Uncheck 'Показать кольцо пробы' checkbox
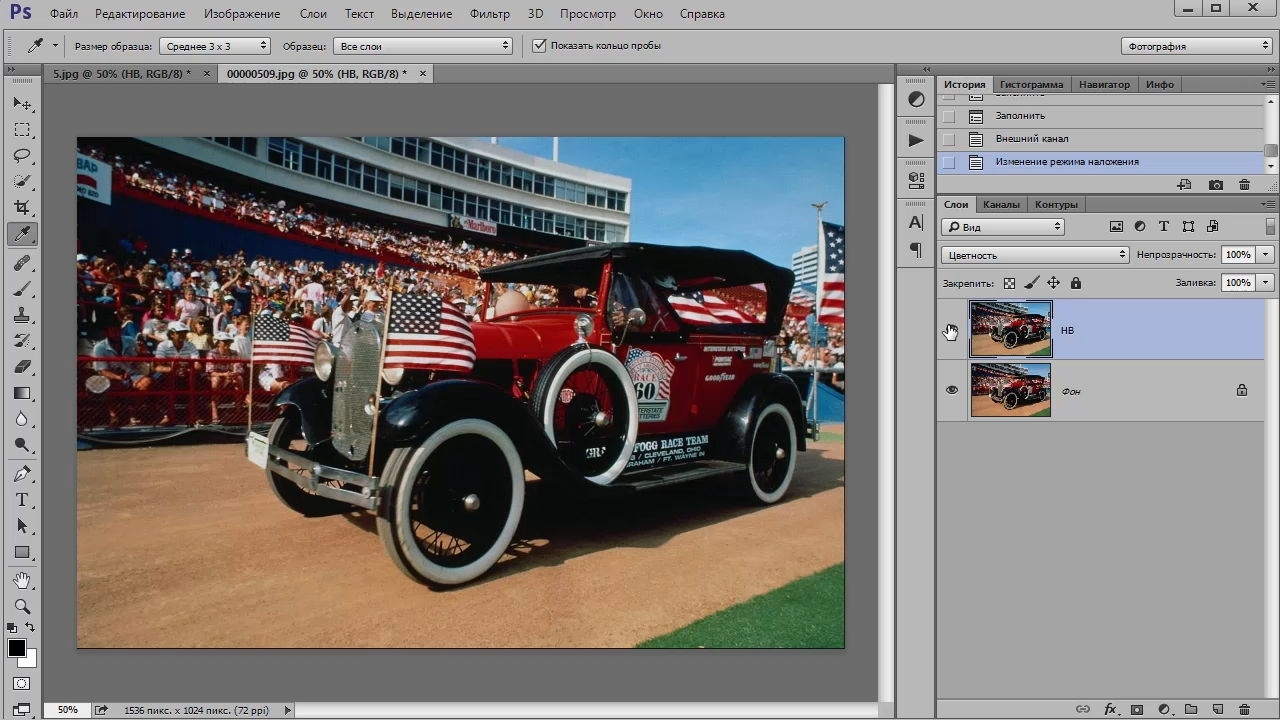The width and height of the screenshot is (1280, 720). [x=539, y=46]
